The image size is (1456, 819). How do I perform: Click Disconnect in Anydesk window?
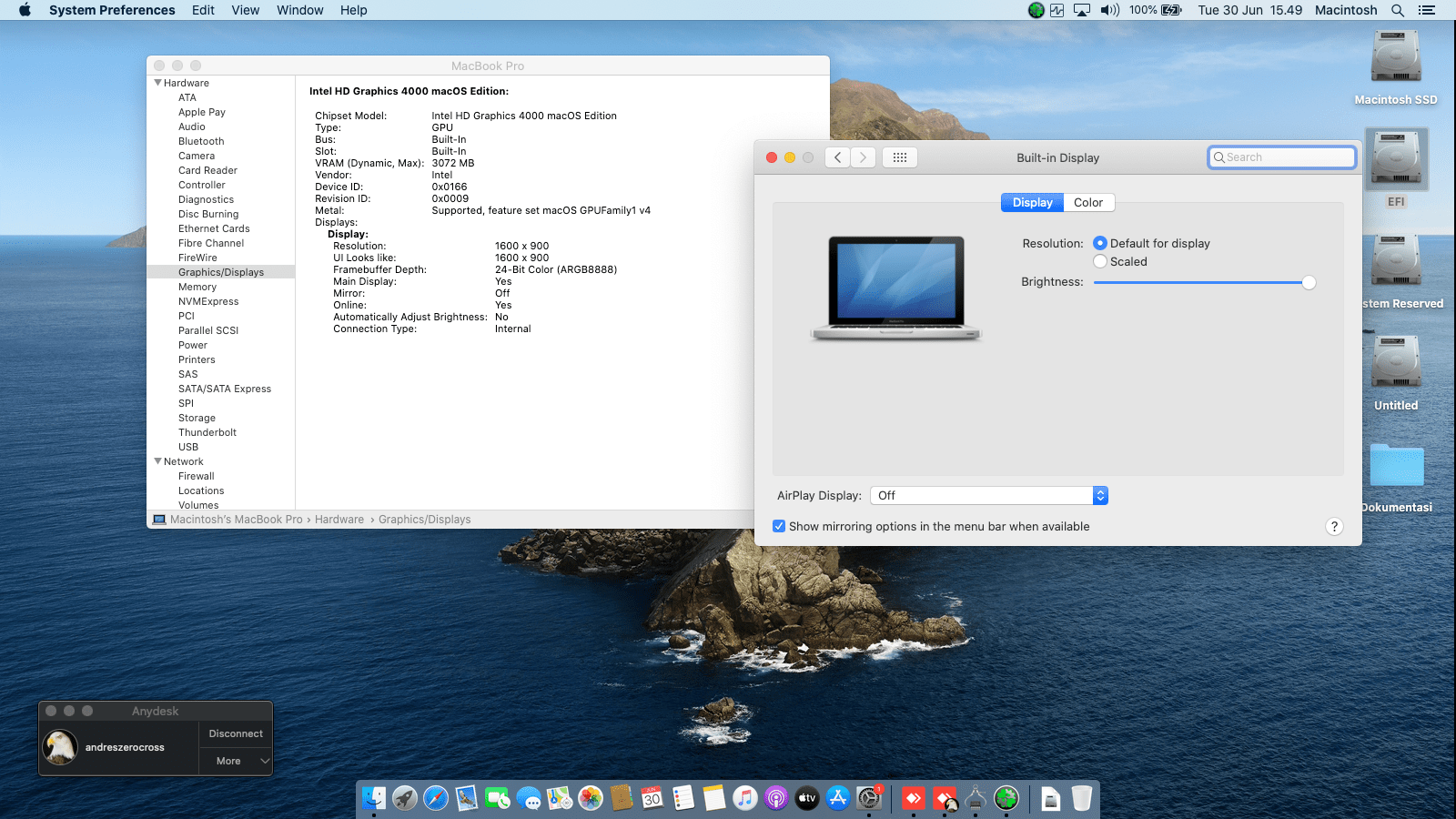pyautogui.click(x=236, y=733)
